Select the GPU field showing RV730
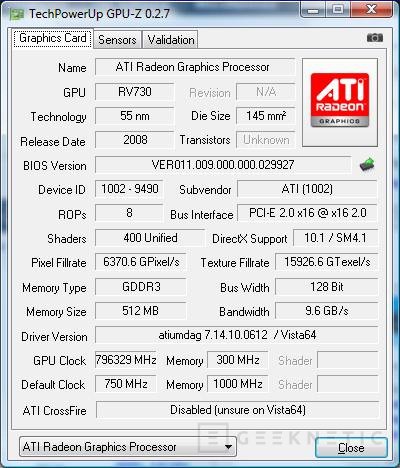This screenshot has width=400, height=468. 135,92
